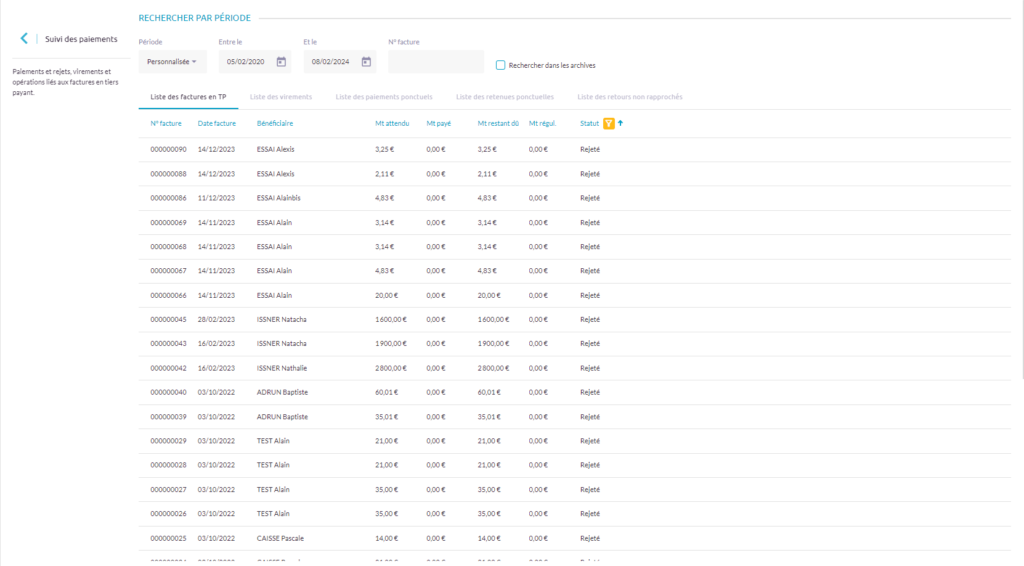Click inside the N° facture search field
The width and height of the screenshot is (1024, 566).
[435, 62]
